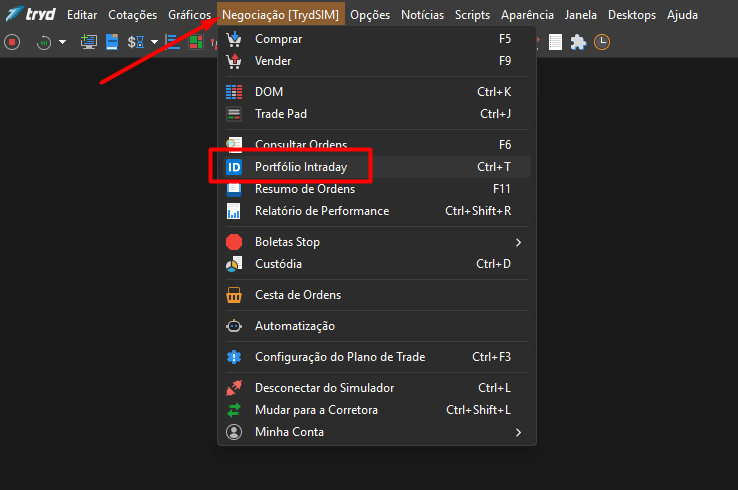The height and width of the screenshot is (490, 738).
Task: Open the dropdown arrow beside dollar hourglass
Action: point(154,42)
